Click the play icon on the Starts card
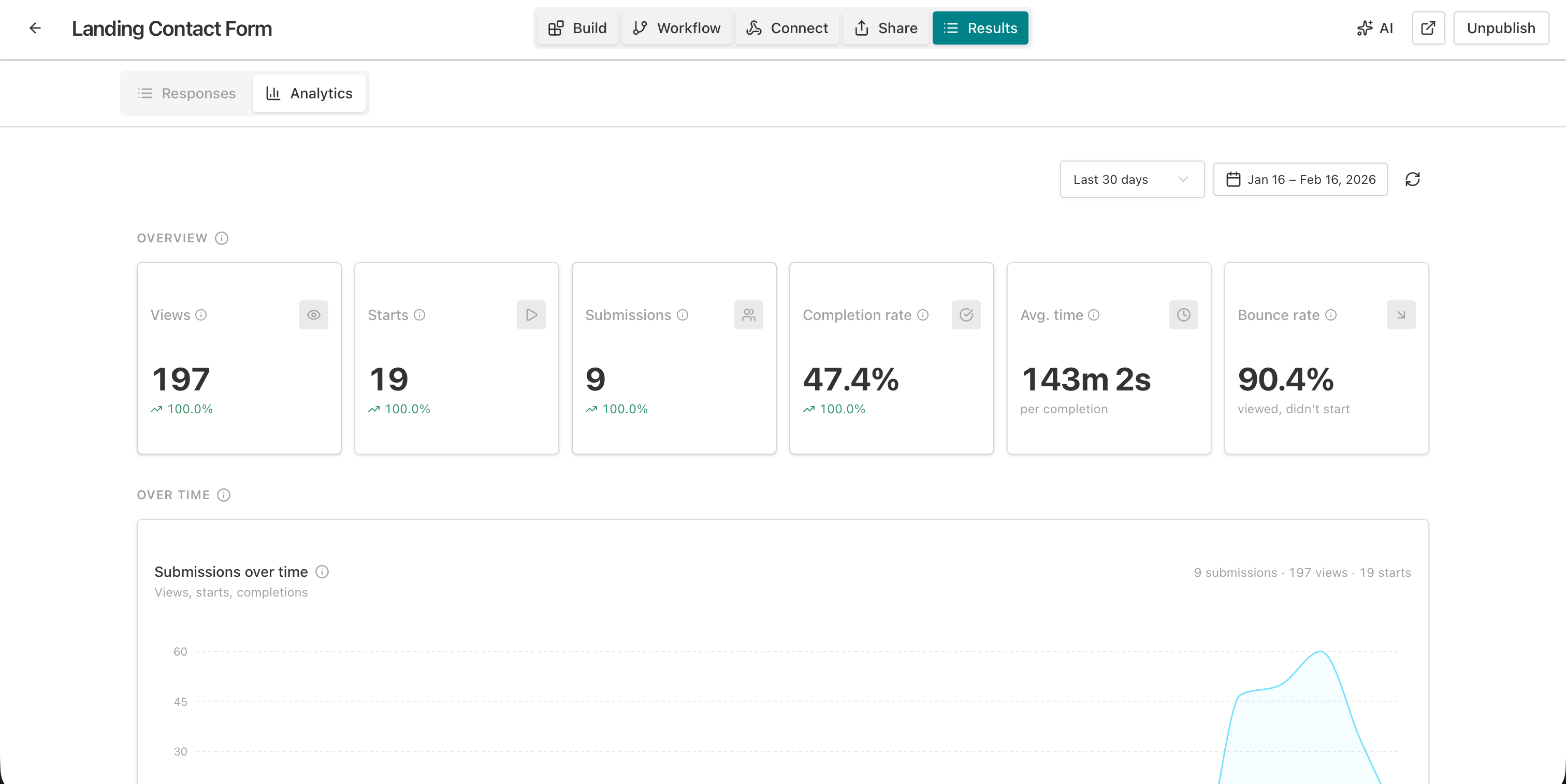1566x784 pixels. [531, 315]
